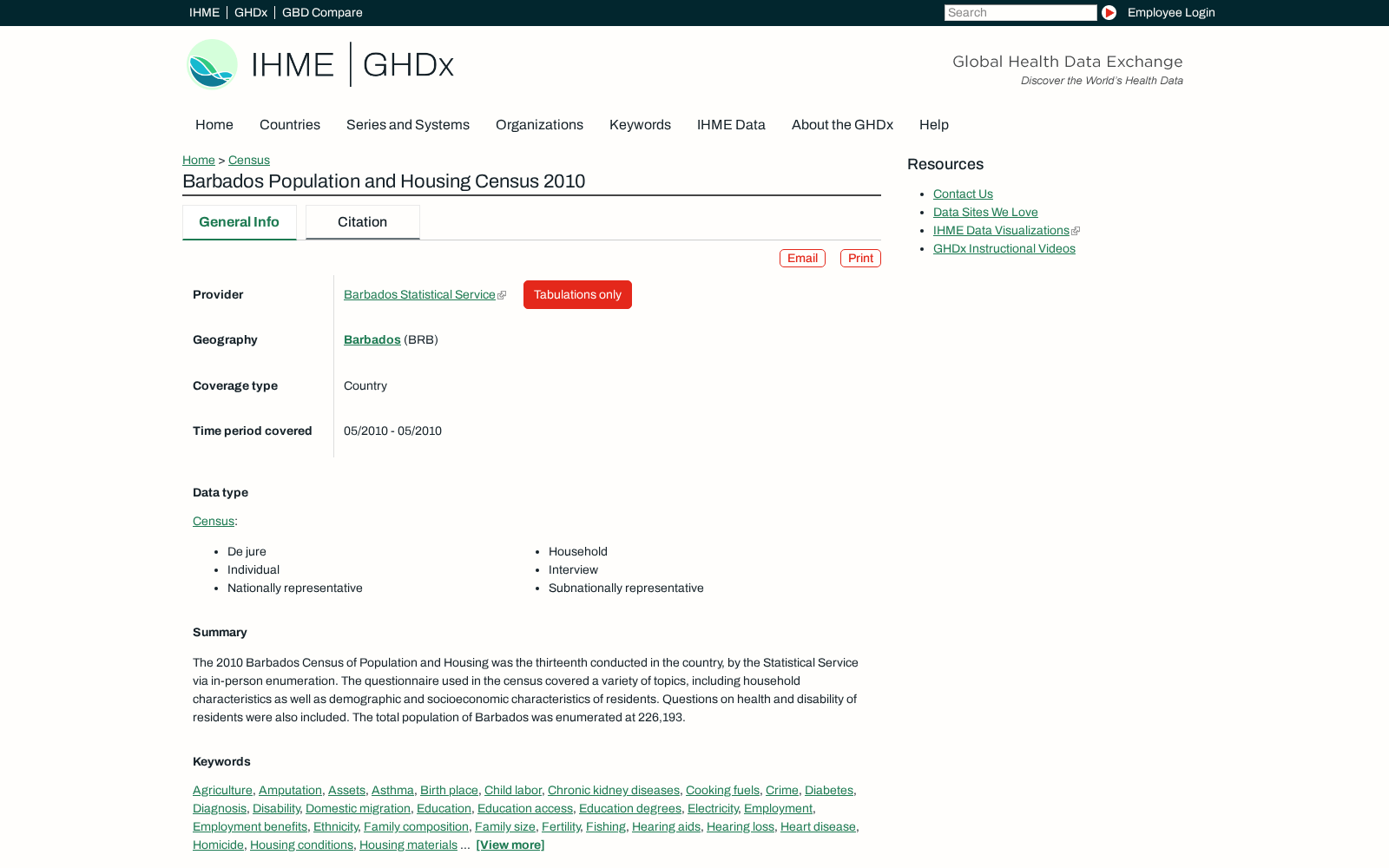Go to Census via breadcrumb
The width and height of the screenshot is (1389, 868).
(x=249, y=160)
